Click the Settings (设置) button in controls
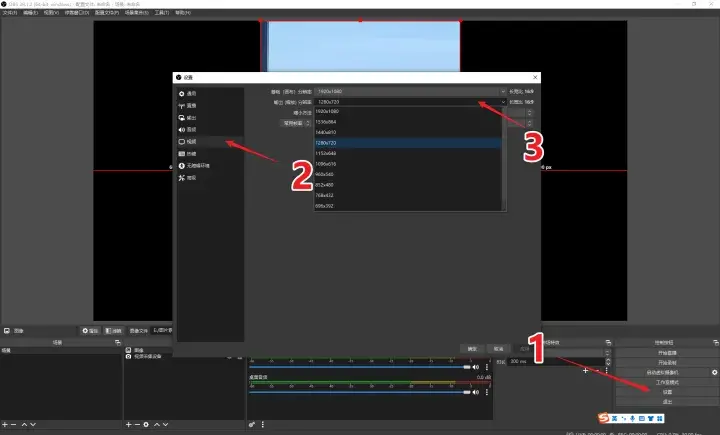The height and width of the screenshot is (435, 720). point(666,392)
